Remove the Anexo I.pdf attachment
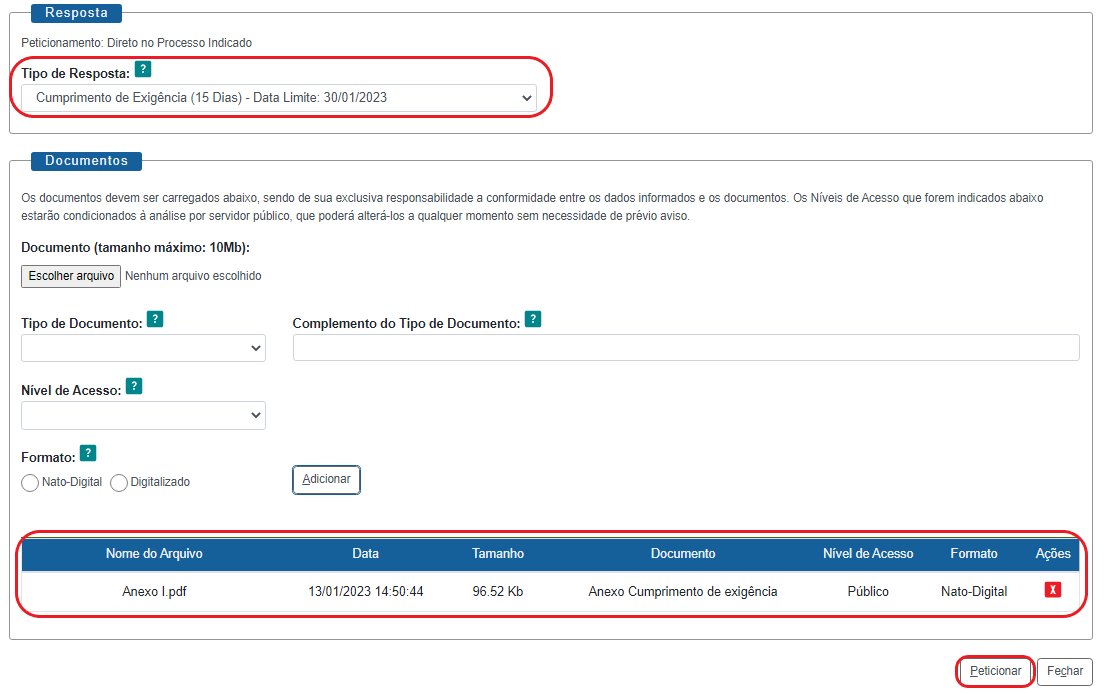 1052,590
